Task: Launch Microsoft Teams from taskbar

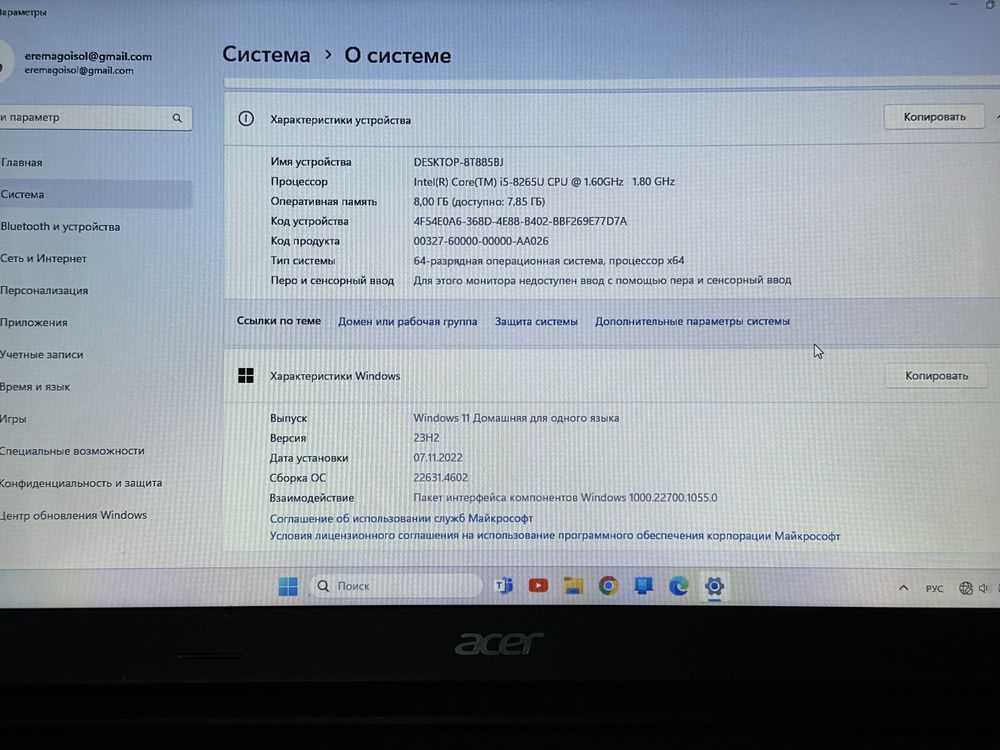Action: tap(504, 585)
